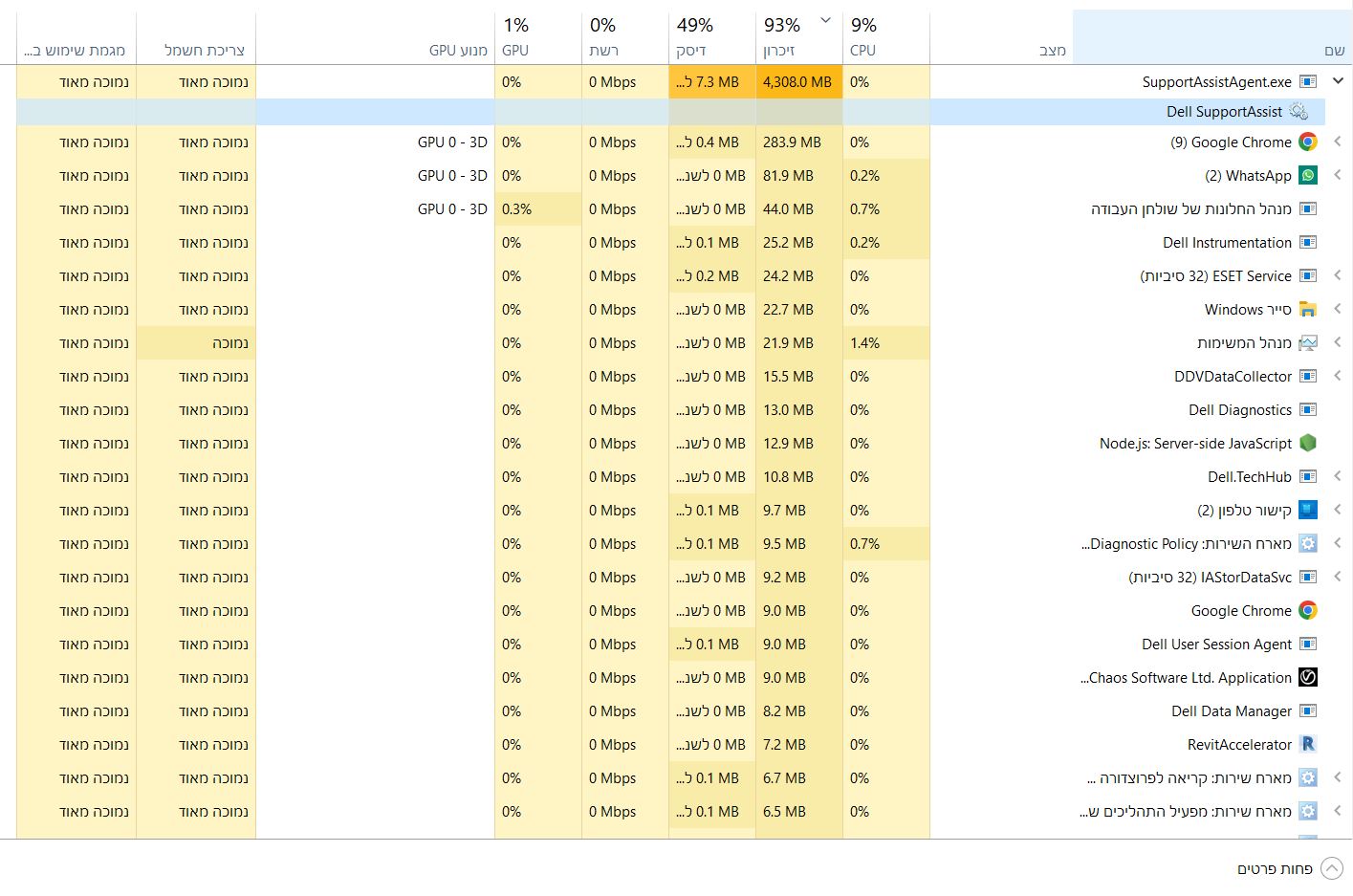Click the Phone Link process icon
Viewport: 1353px width, 896px height.
point(1308,511)
